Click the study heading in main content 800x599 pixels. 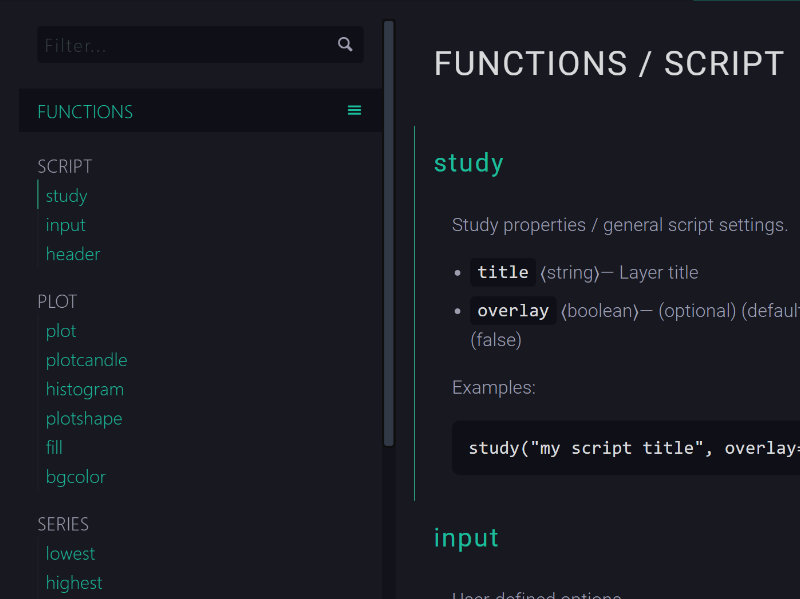click(468, 163)
